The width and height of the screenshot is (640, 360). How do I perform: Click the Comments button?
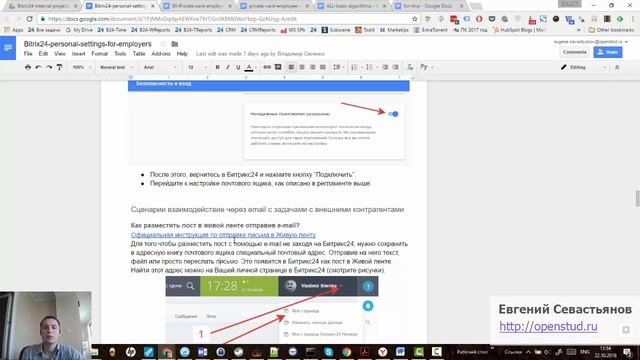574,52
